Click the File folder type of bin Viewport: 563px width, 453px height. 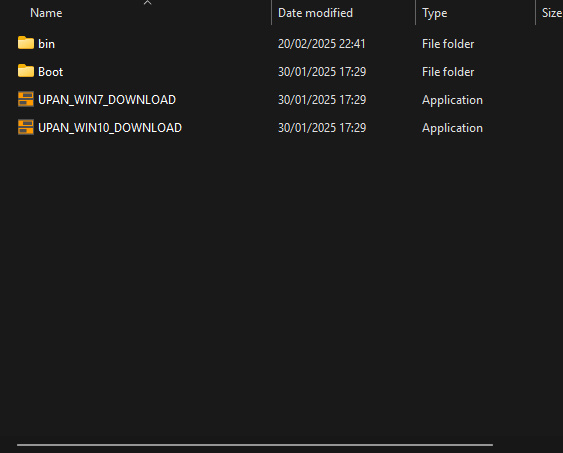[448, 44]
